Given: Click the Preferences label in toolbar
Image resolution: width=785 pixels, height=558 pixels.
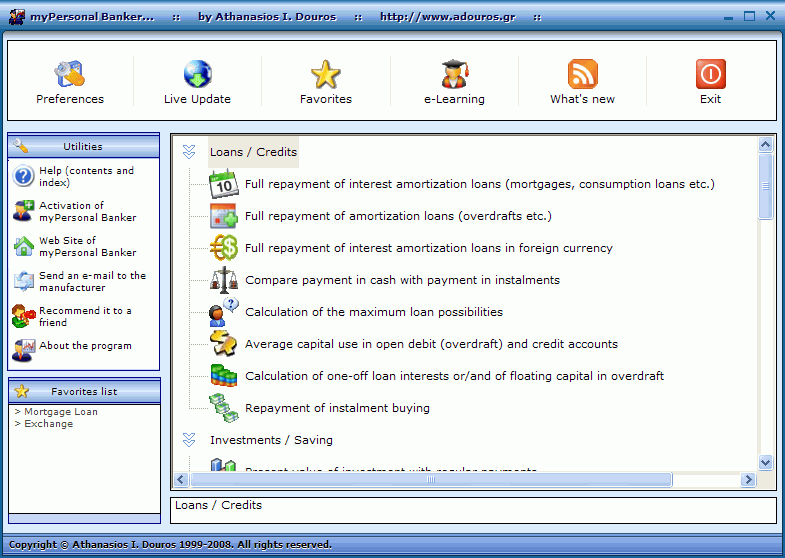Looking at the screenshot, I should (x=70, y=99).
